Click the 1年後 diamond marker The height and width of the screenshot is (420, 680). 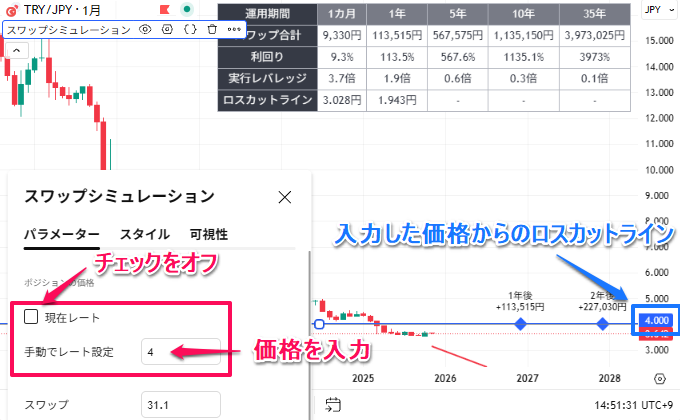point(520,324)
